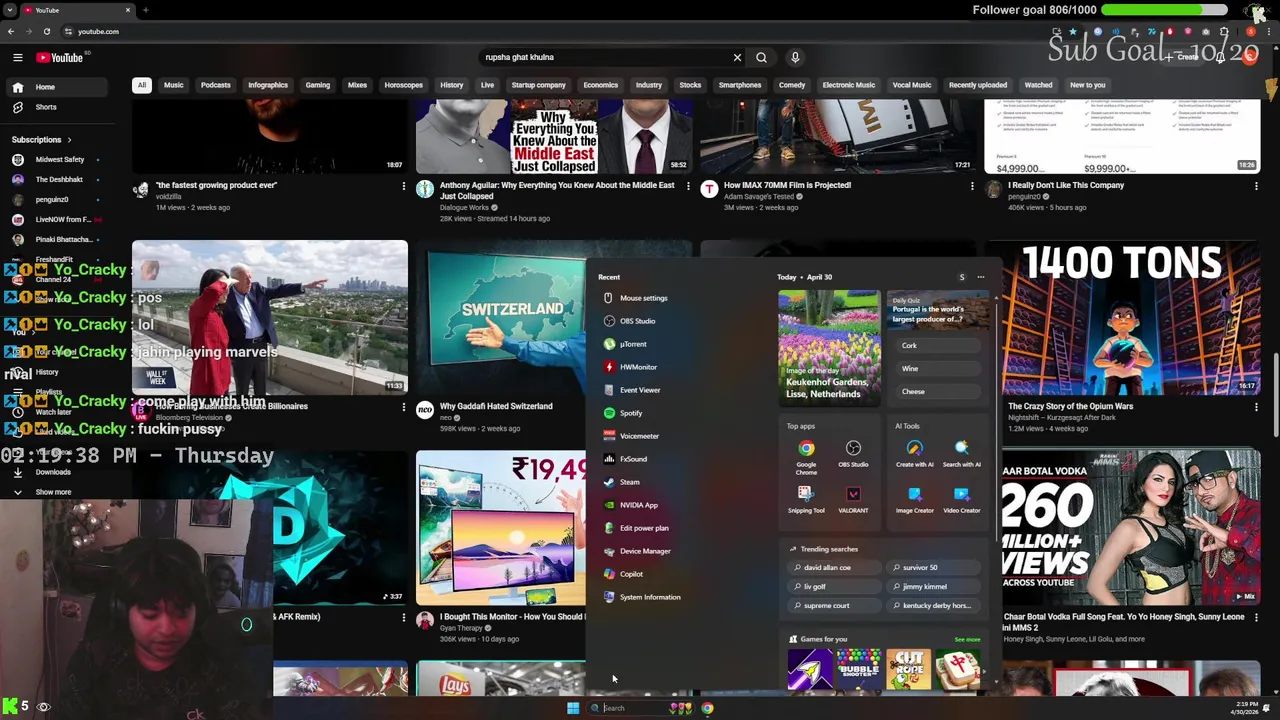Click the YouTube search input field
Image resolution: width=1280 pixels, height=720 pixels.
(605, 58)
